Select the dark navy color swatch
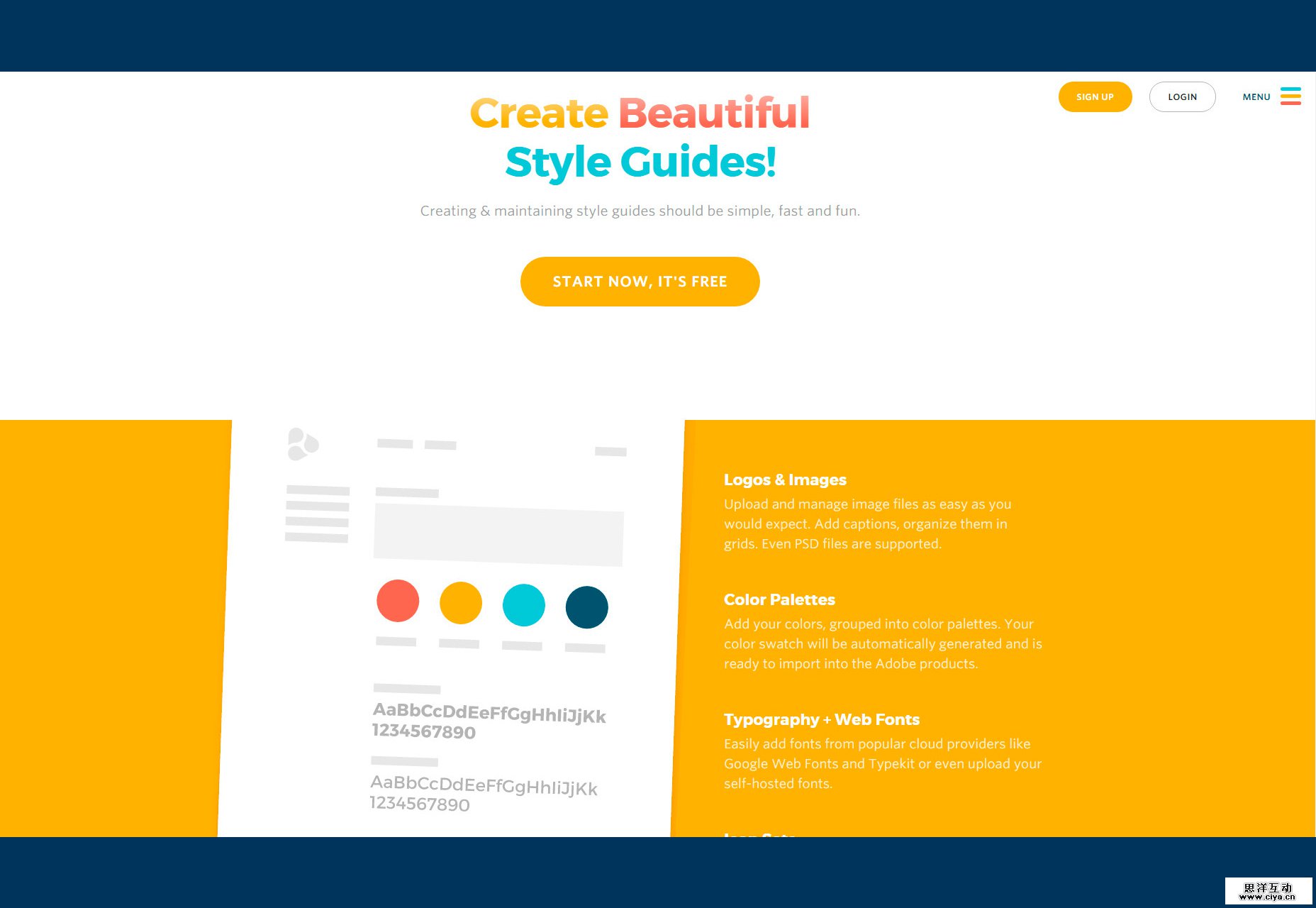The height and width of the screenshot is (908, 1316). coord(586,607)
